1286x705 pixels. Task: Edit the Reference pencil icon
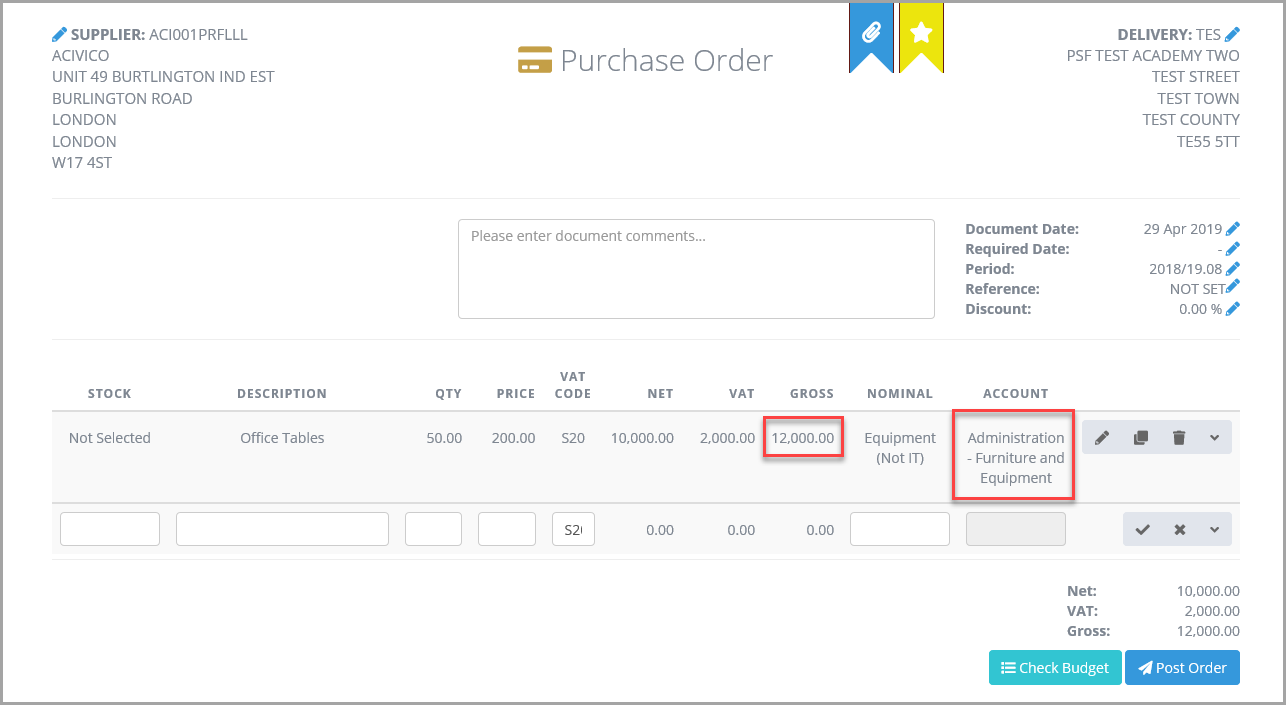1232,288
